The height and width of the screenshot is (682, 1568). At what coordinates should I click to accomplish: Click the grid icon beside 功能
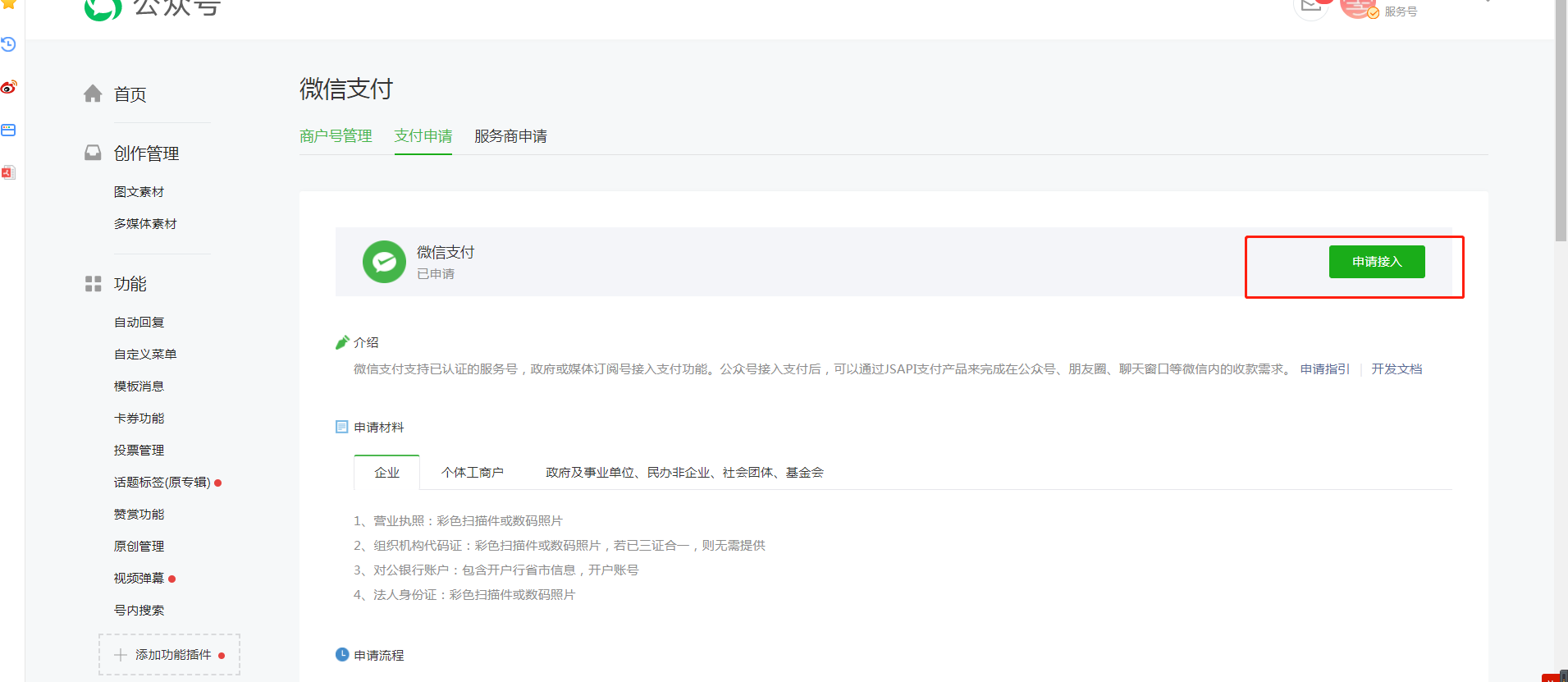click(x=93, y=284)
